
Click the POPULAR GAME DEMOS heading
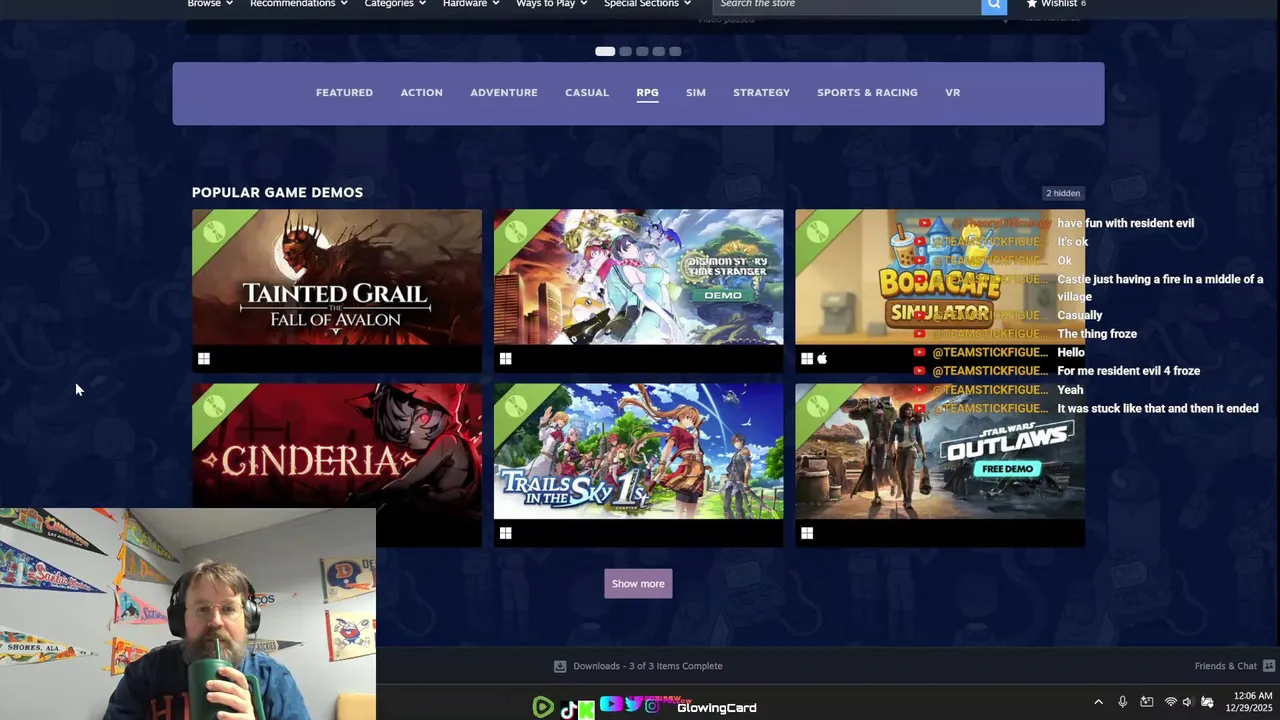click(x=277, y=192)
